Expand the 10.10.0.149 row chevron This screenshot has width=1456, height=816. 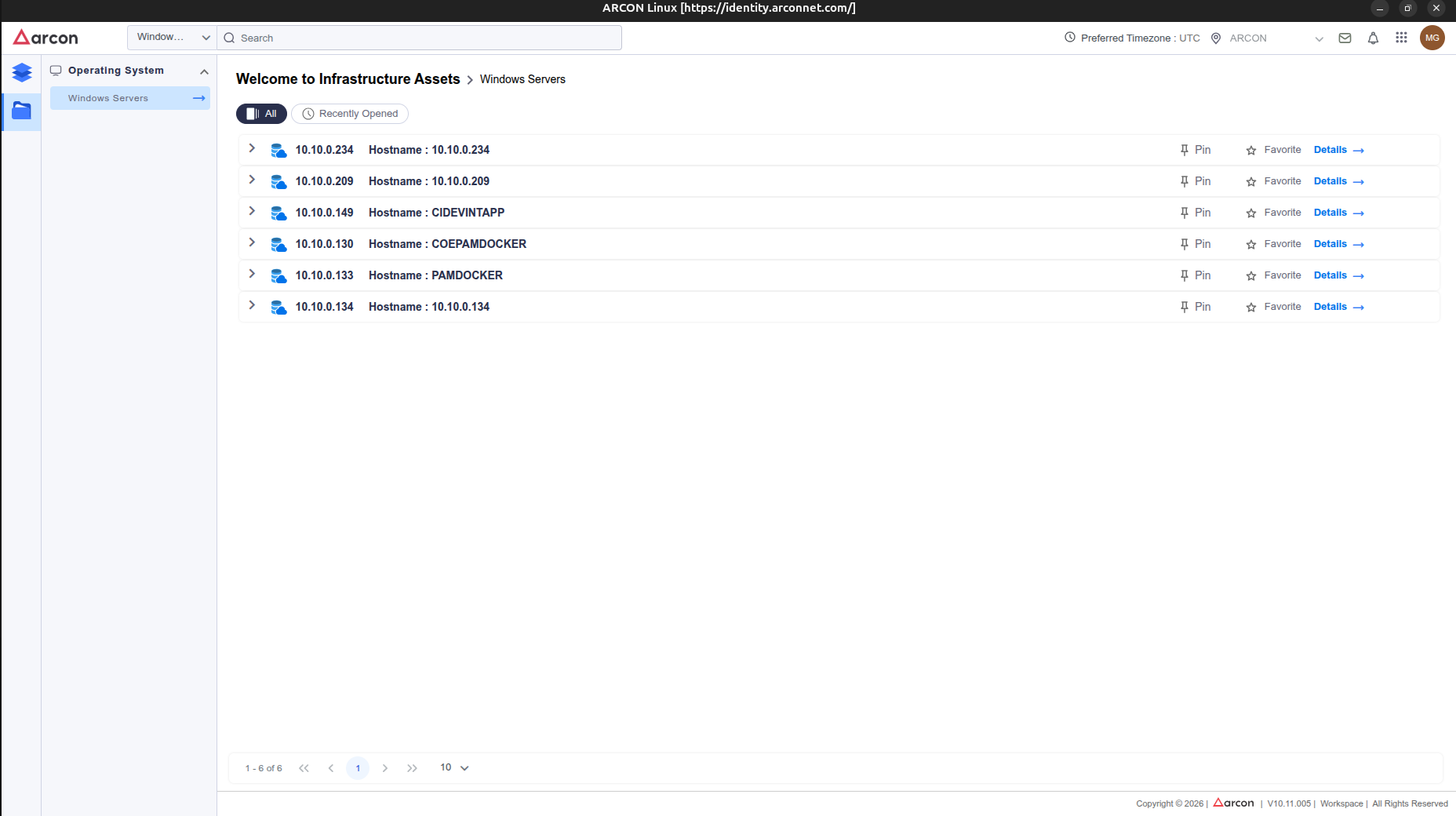pos(252,211)
